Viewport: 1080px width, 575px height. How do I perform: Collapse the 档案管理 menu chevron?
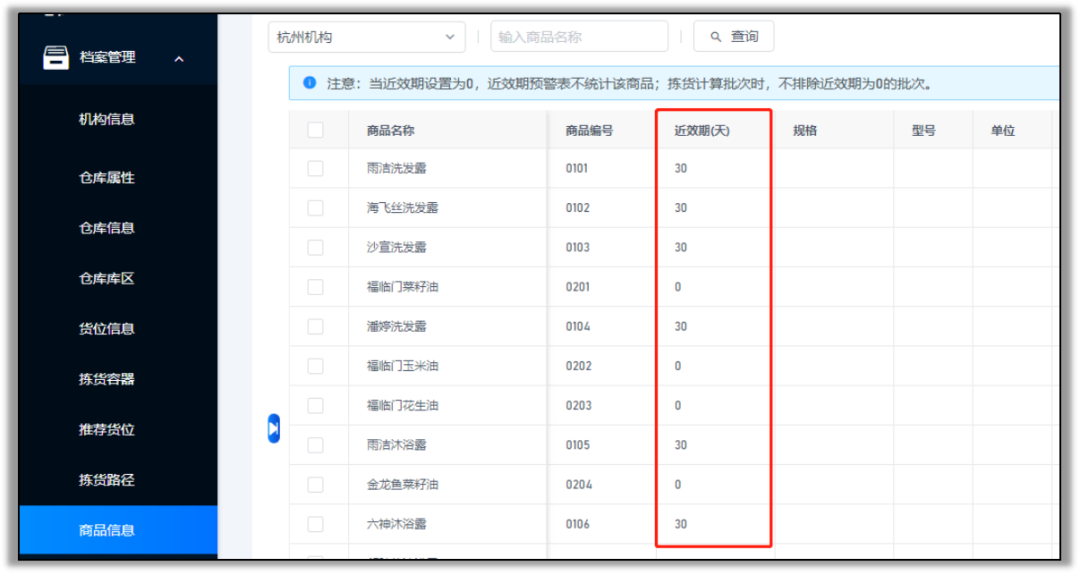tap(179, 59)
